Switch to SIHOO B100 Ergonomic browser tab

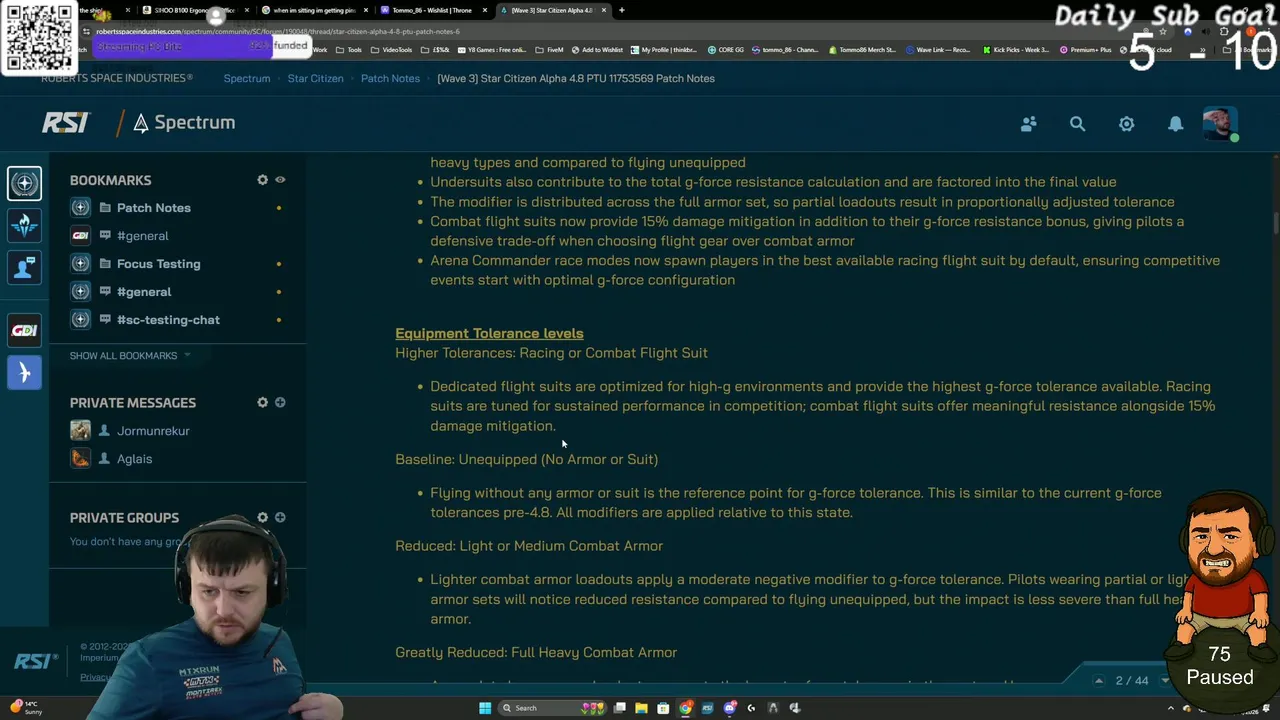pos(195,10)
